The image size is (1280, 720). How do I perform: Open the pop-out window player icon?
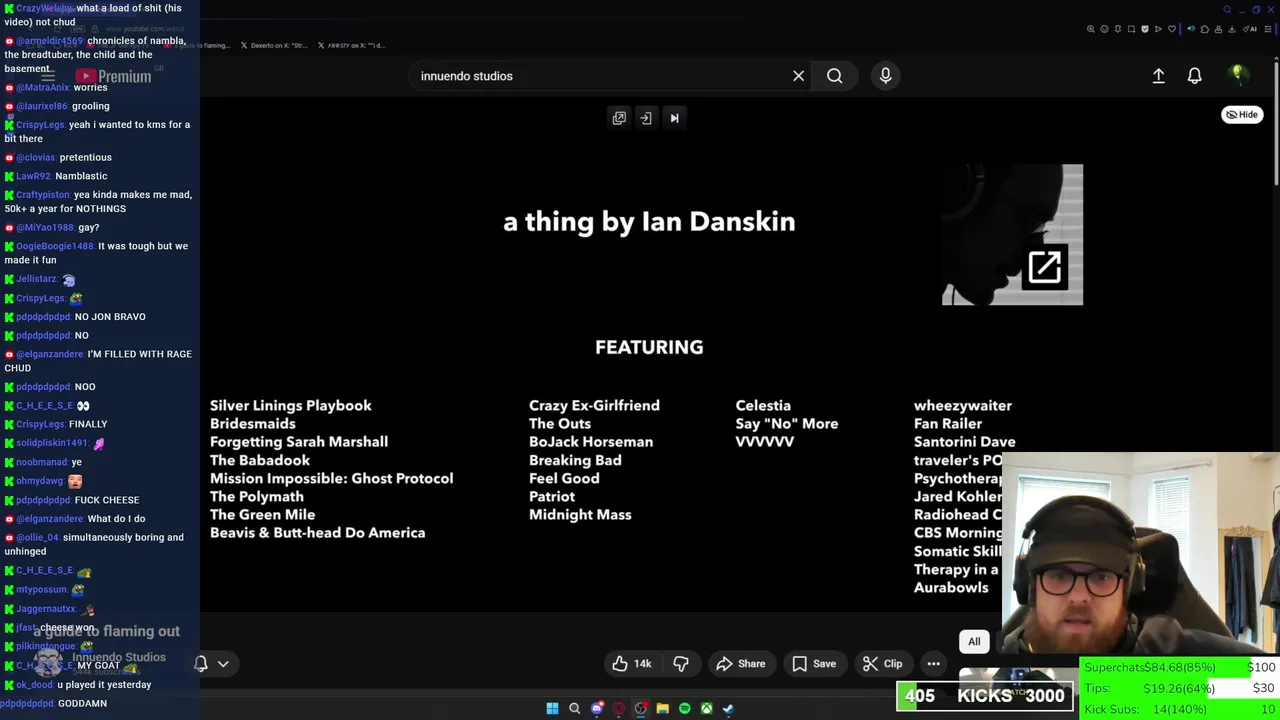click(x=619, y=118)
